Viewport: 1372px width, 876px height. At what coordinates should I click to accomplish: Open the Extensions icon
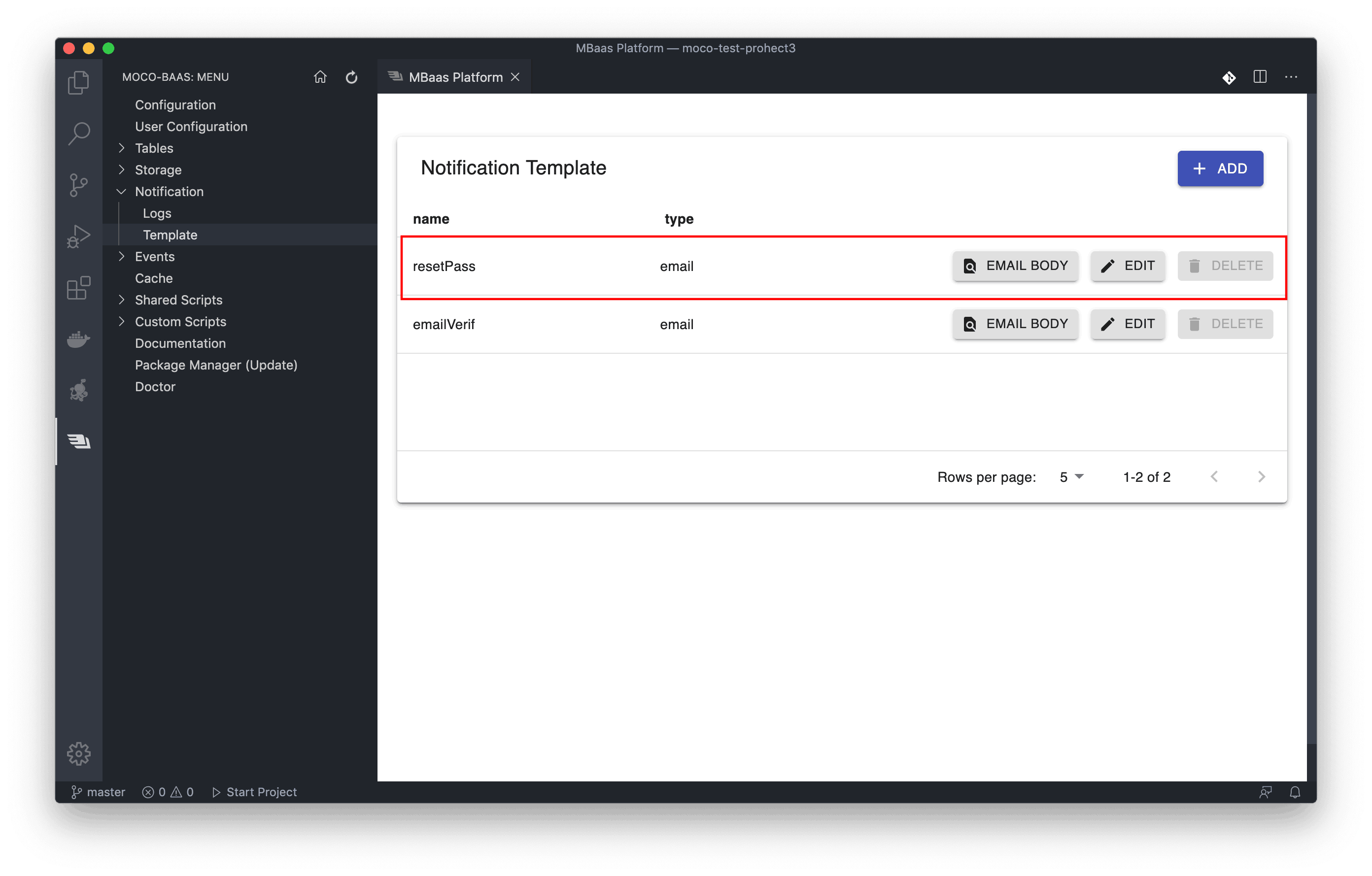(x=79, y=288)
